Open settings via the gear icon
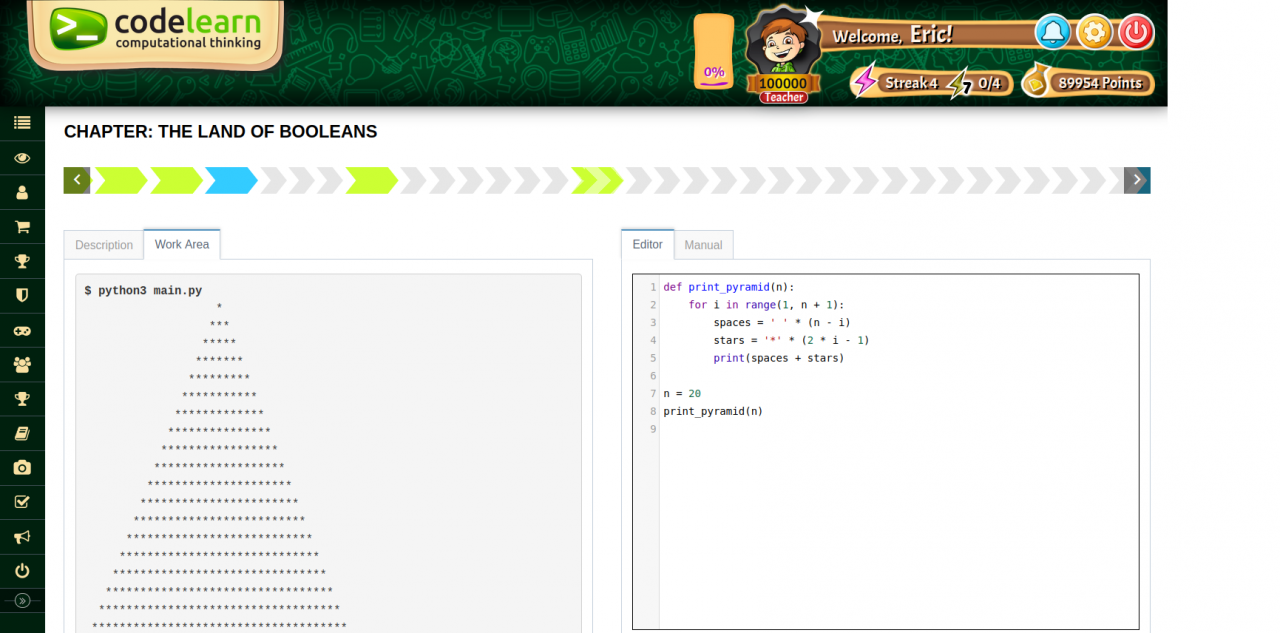Viewport: 1280px width, 633px height. (1094, 32)
